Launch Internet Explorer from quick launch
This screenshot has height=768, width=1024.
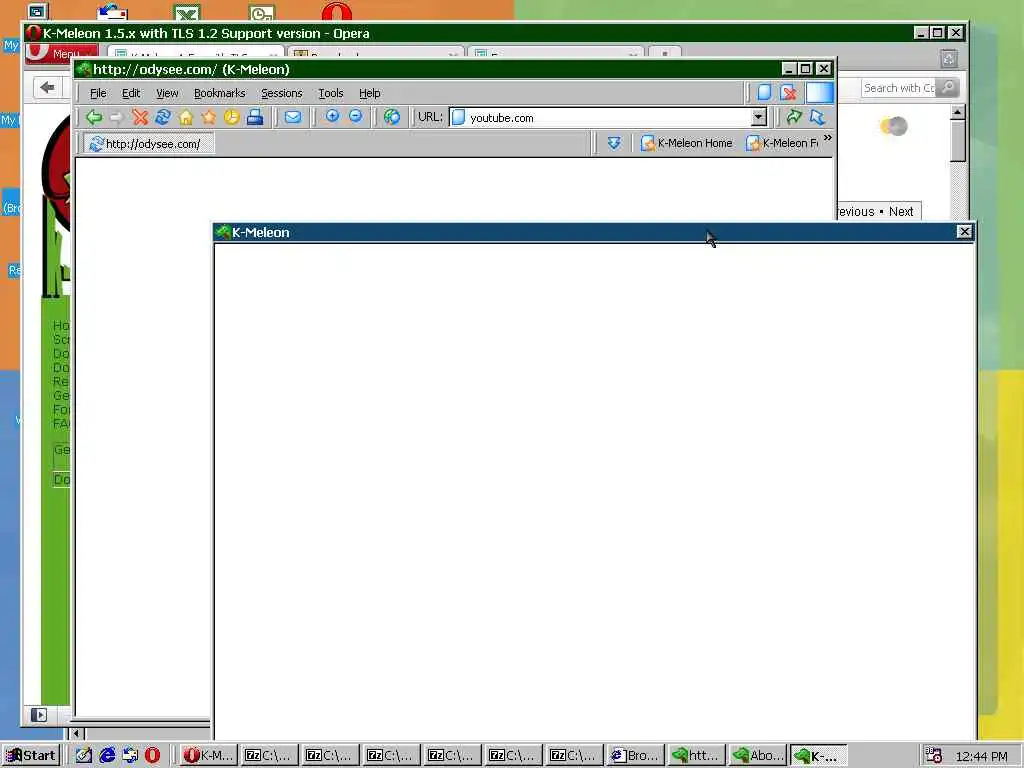tap(107, 756)
